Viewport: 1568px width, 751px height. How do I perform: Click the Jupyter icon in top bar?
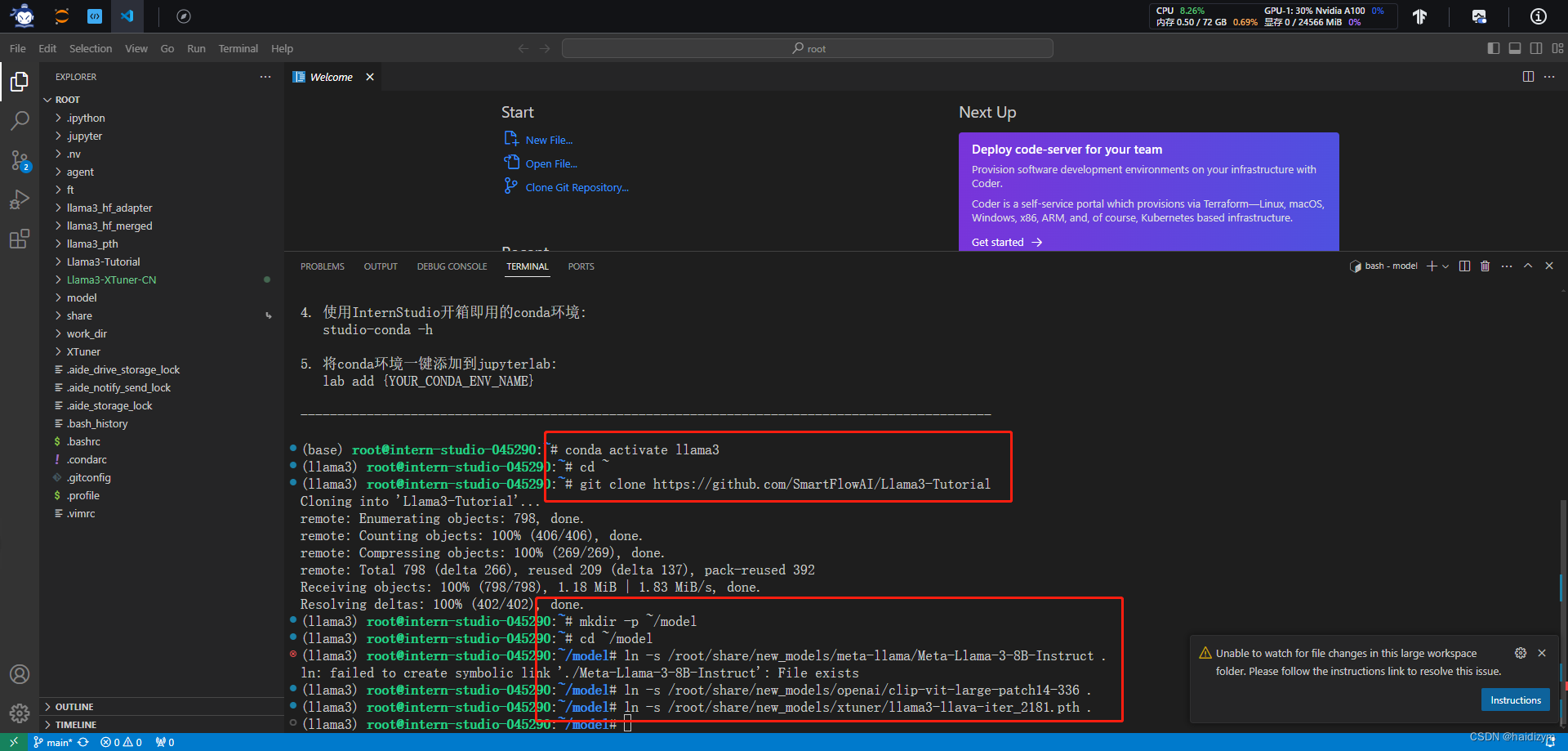click(62, 16)
